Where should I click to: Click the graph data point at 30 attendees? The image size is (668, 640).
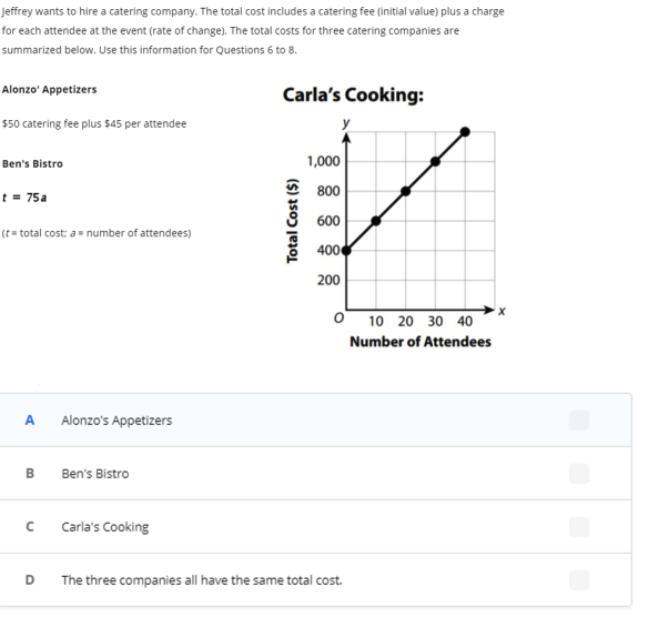pos(435,161)
